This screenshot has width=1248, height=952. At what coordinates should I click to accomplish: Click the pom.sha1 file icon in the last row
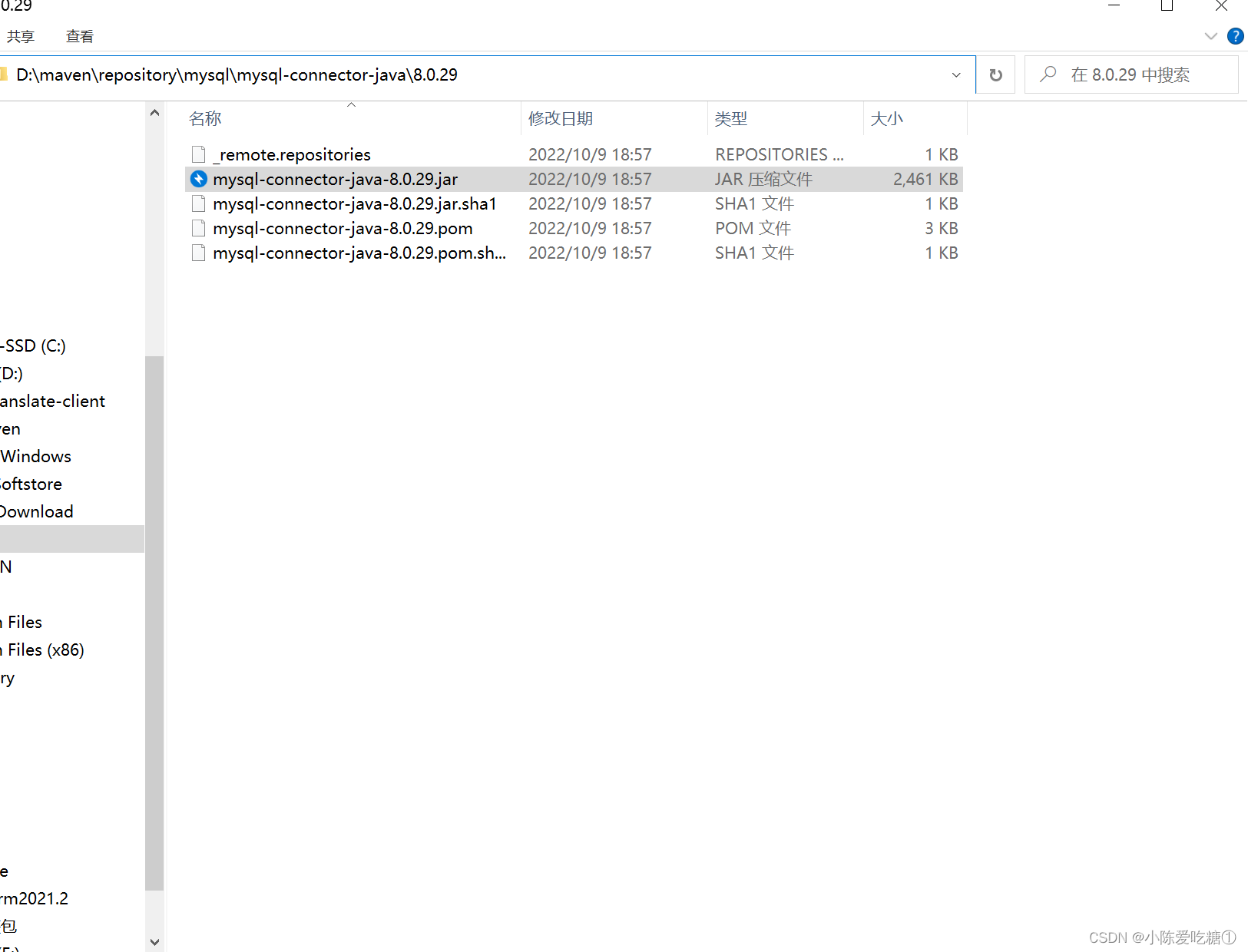point(199,253)
